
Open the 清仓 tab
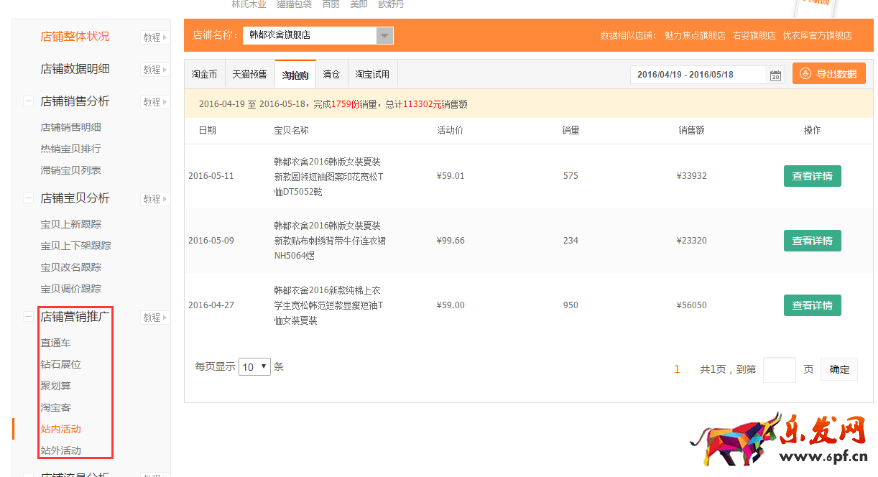tap(331, 75)
